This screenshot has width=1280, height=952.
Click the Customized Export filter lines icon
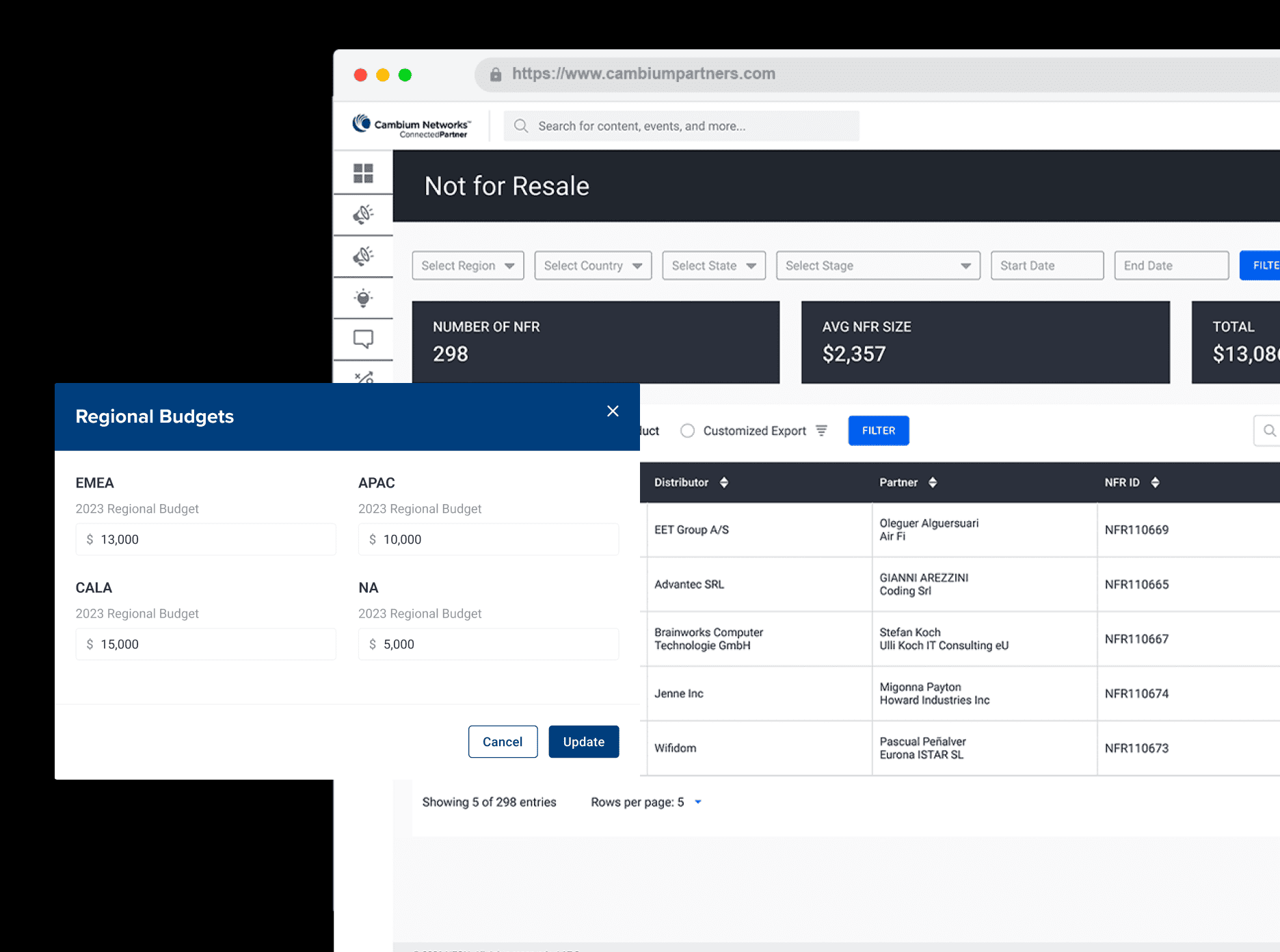(822, 431)
